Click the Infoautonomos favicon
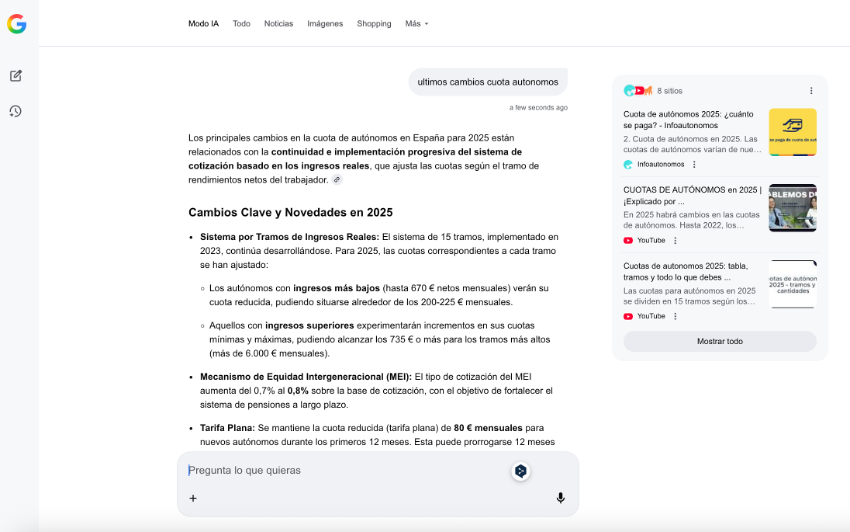Viewport: 850px width, 532px height. (628, 164)
